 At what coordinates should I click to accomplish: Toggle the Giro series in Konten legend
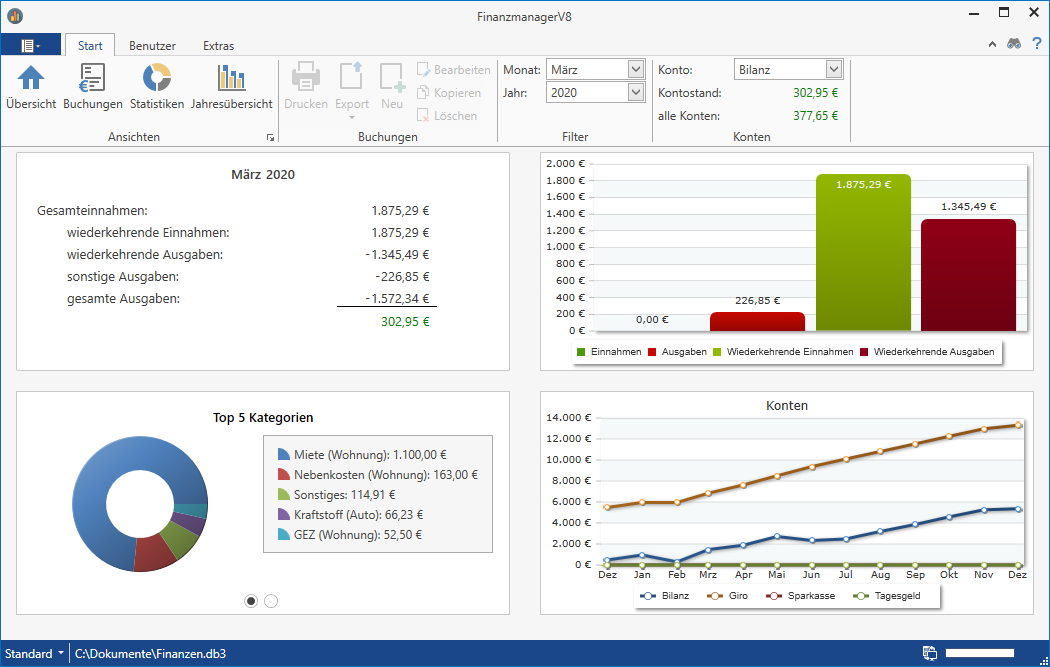pyautogui.click(x=727, y=595)
